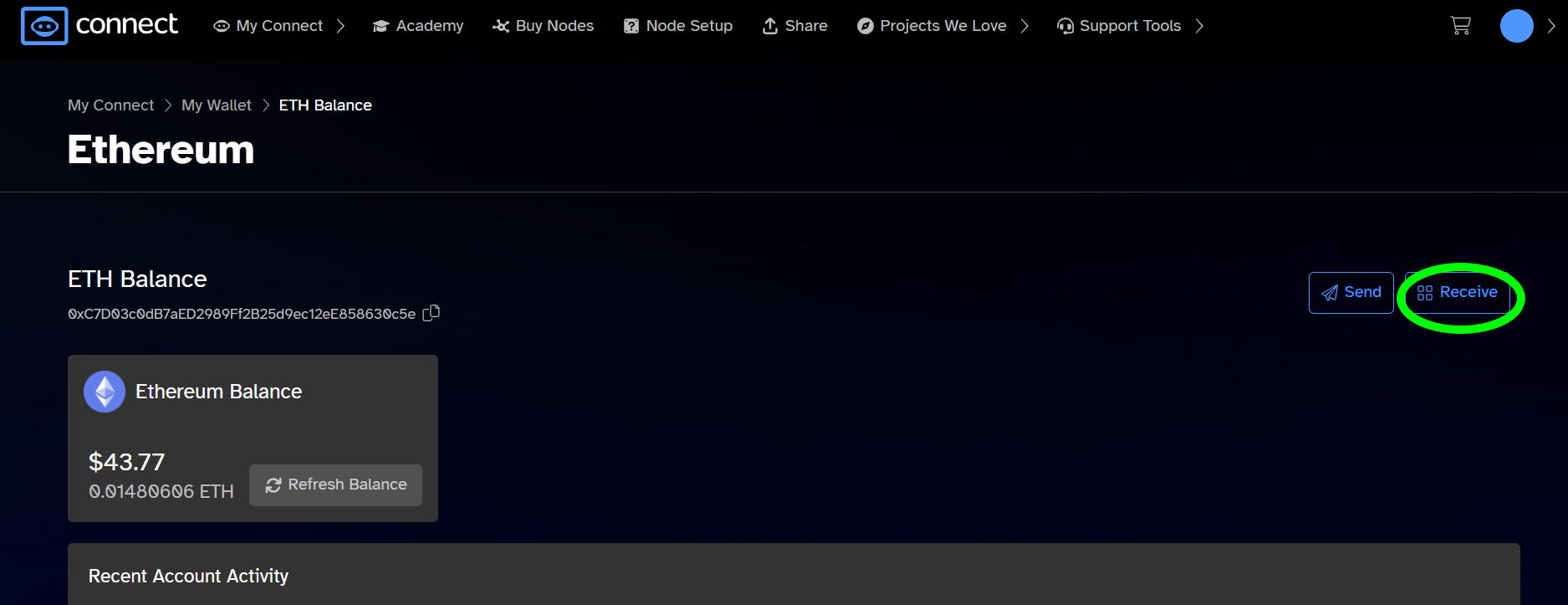
Task: Click the Connect logo icon
Action: (44, 26)
